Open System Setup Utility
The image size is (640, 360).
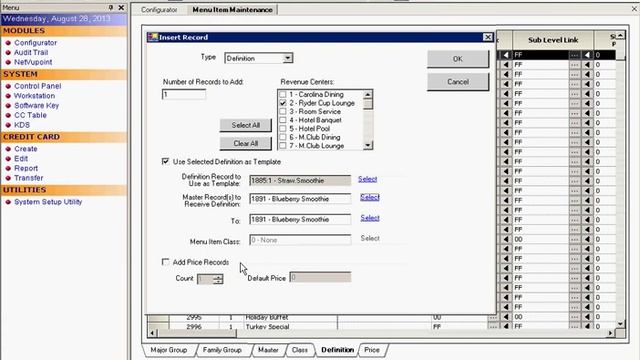point(48,202)
